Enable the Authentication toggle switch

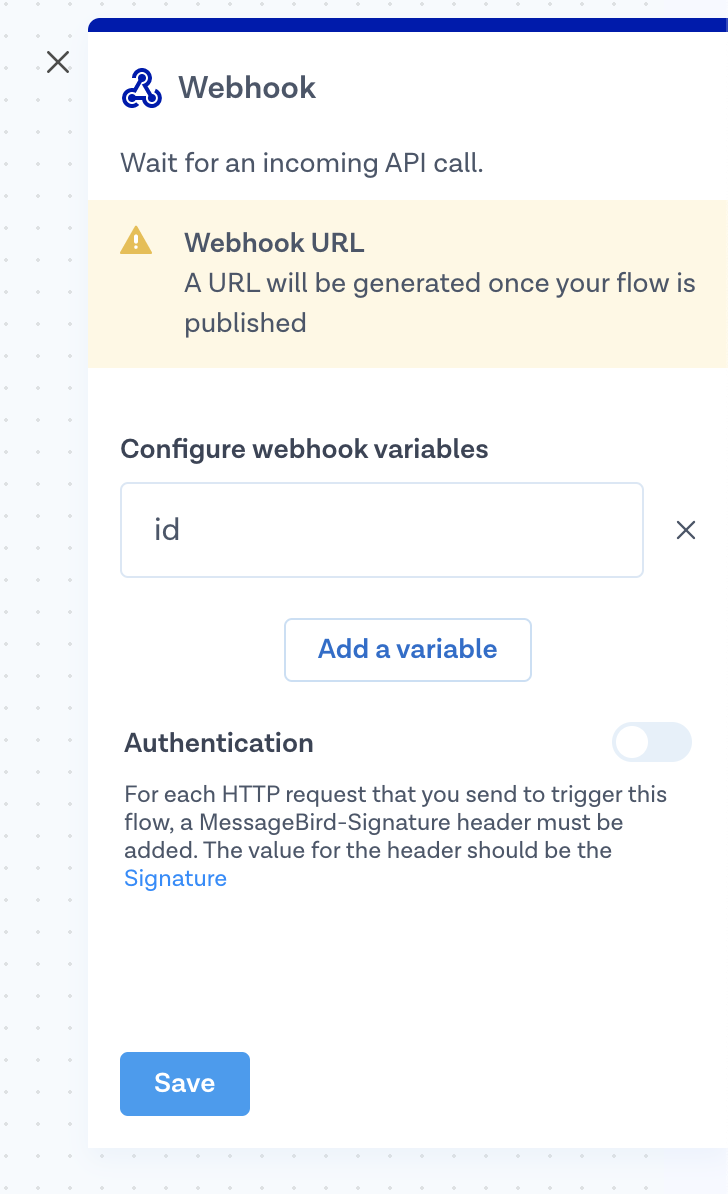652,742
